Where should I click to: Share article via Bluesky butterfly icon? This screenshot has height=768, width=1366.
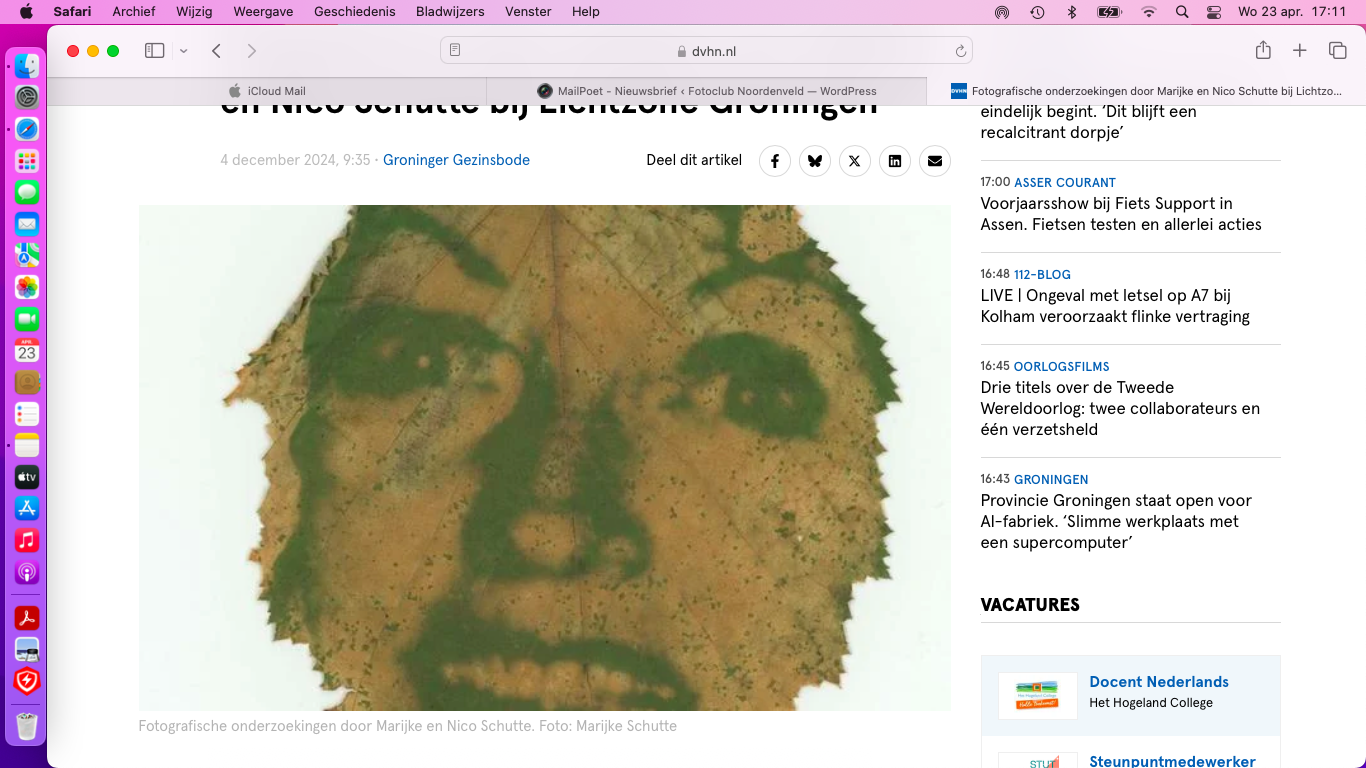tap(815, 161)
